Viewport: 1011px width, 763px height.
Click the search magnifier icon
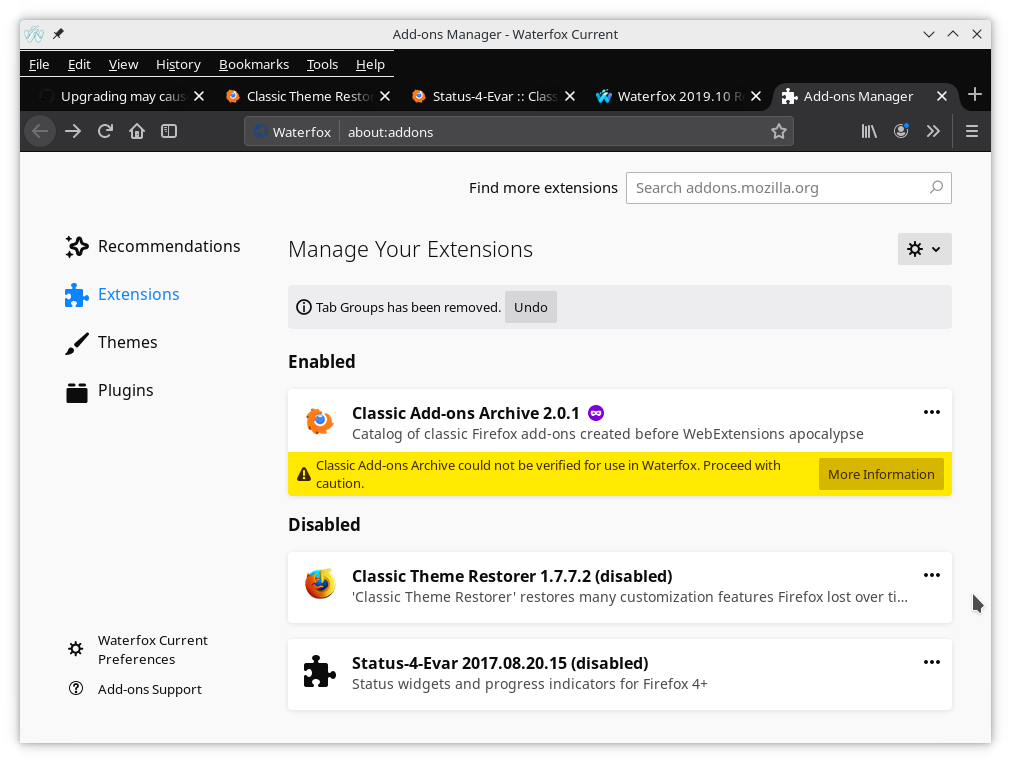click(936, 187)
